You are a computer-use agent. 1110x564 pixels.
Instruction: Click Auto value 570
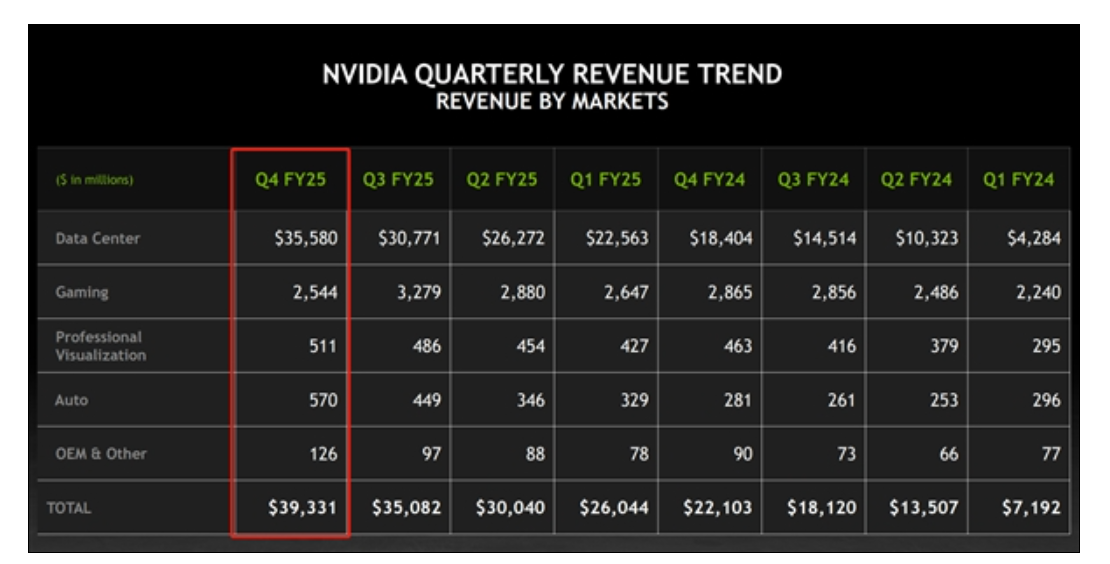coord(323,400)
